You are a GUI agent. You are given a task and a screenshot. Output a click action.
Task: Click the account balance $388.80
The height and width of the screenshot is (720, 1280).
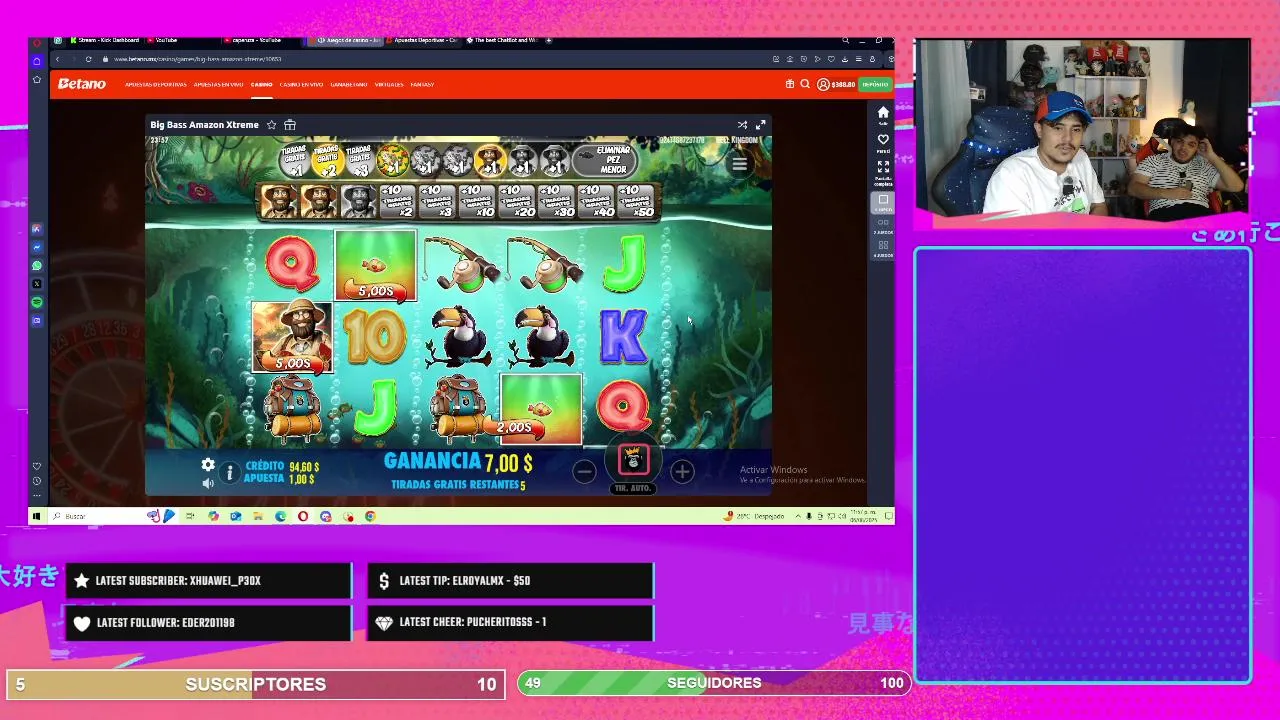coord(844,85)
